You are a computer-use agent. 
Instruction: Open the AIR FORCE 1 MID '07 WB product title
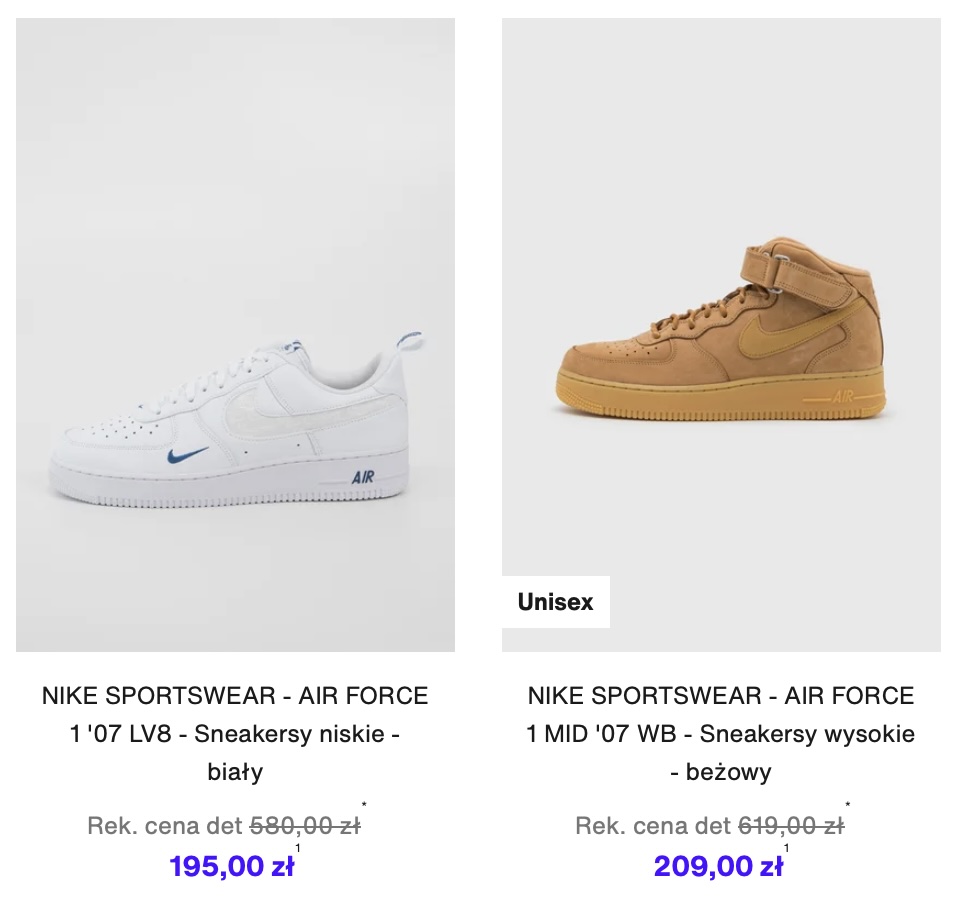click(721, 734)
